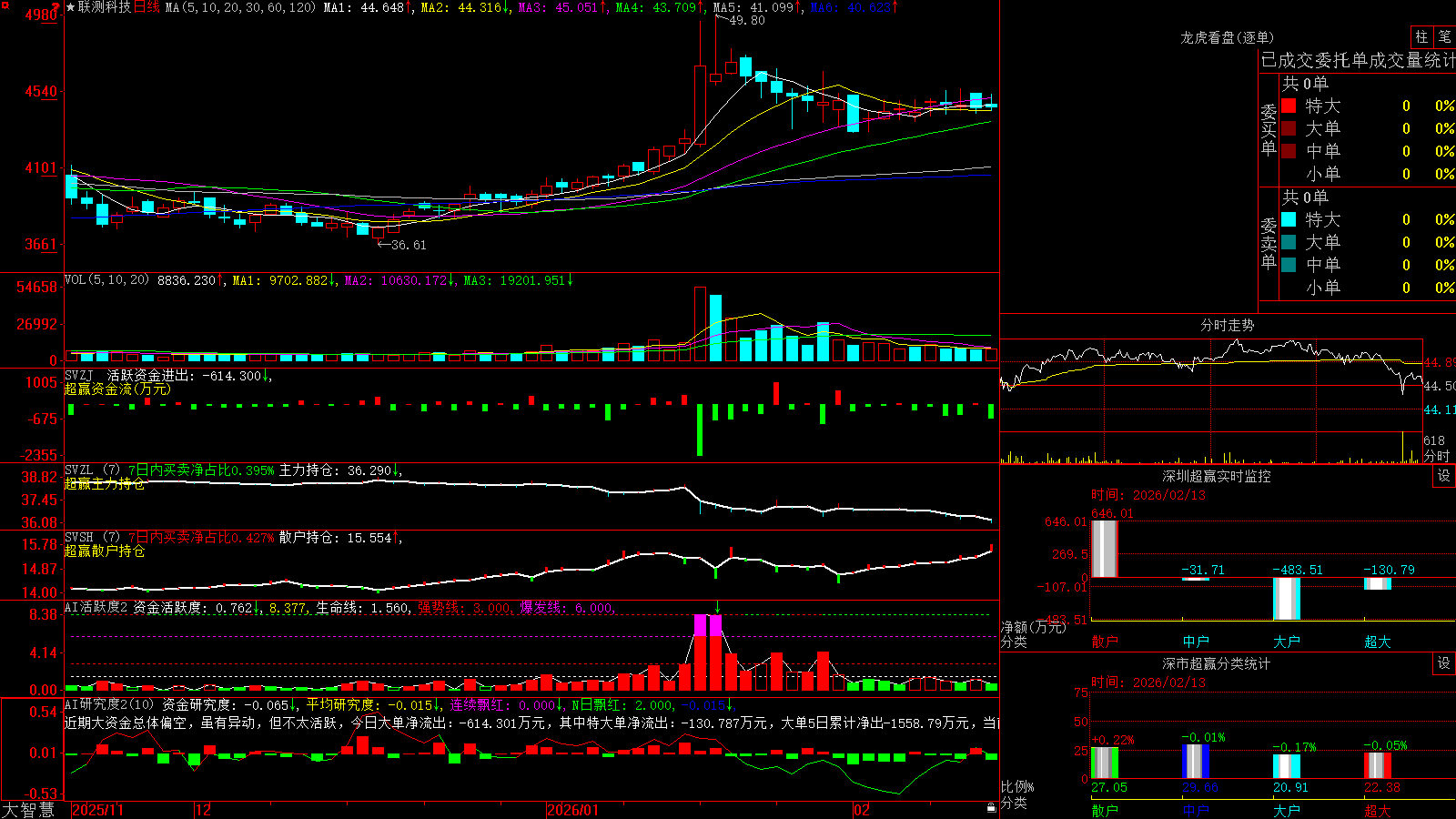Click the AI活跃度2 indicator label
Screen dimensions: 1456x819
click(x=96, y=608)
